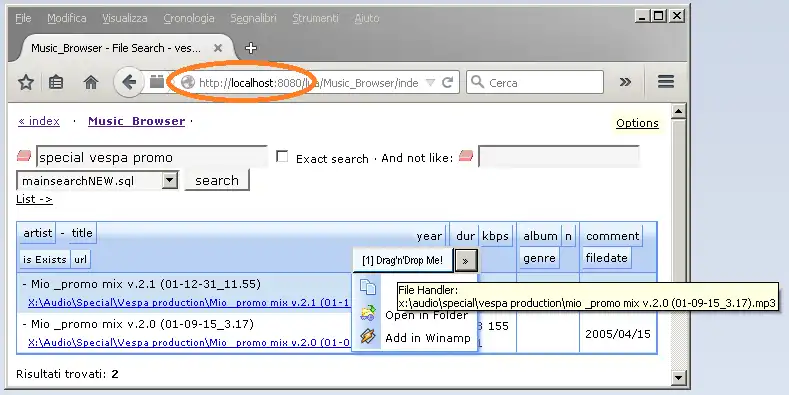The width and height of the screenshot is (789, 395).
Task: Open the Strumenti menu
Action: point(315,19)
